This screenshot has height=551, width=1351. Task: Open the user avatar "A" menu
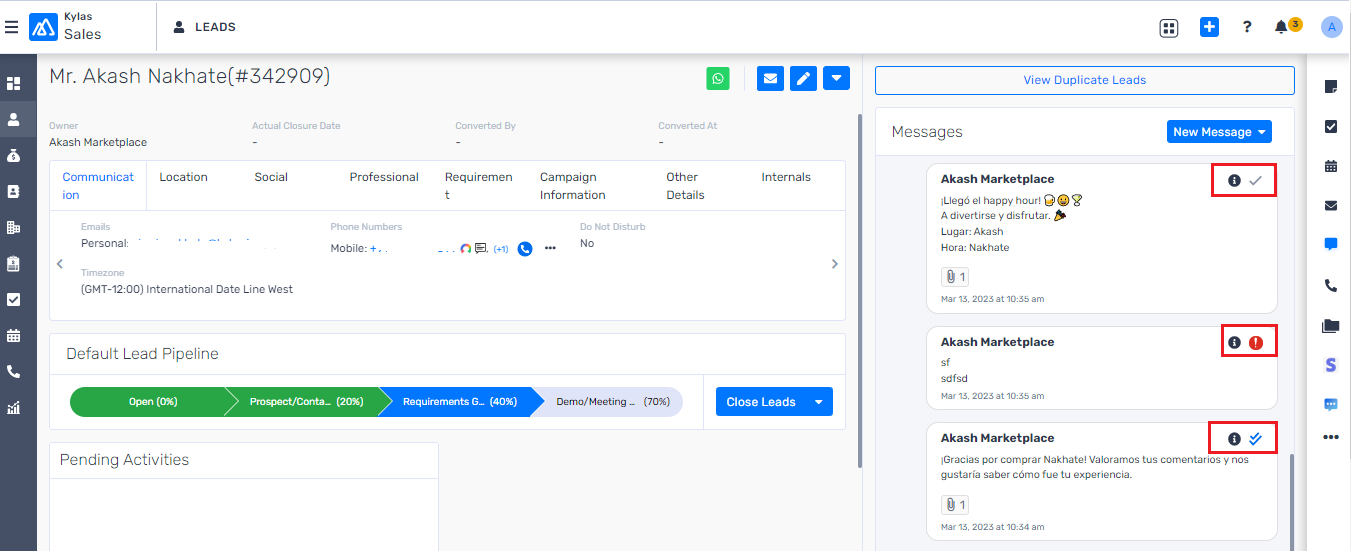click(x=1331, y=27)
